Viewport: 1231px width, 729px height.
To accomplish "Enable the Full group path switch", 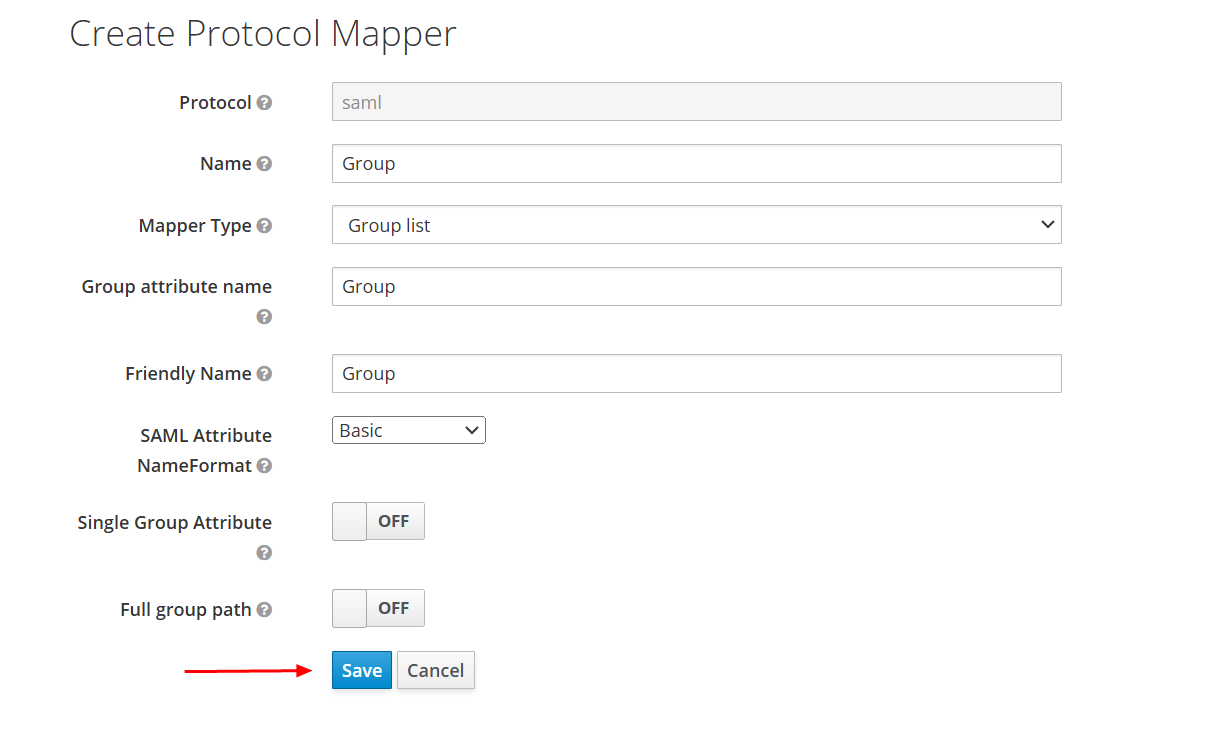I will tap(378, 609).
